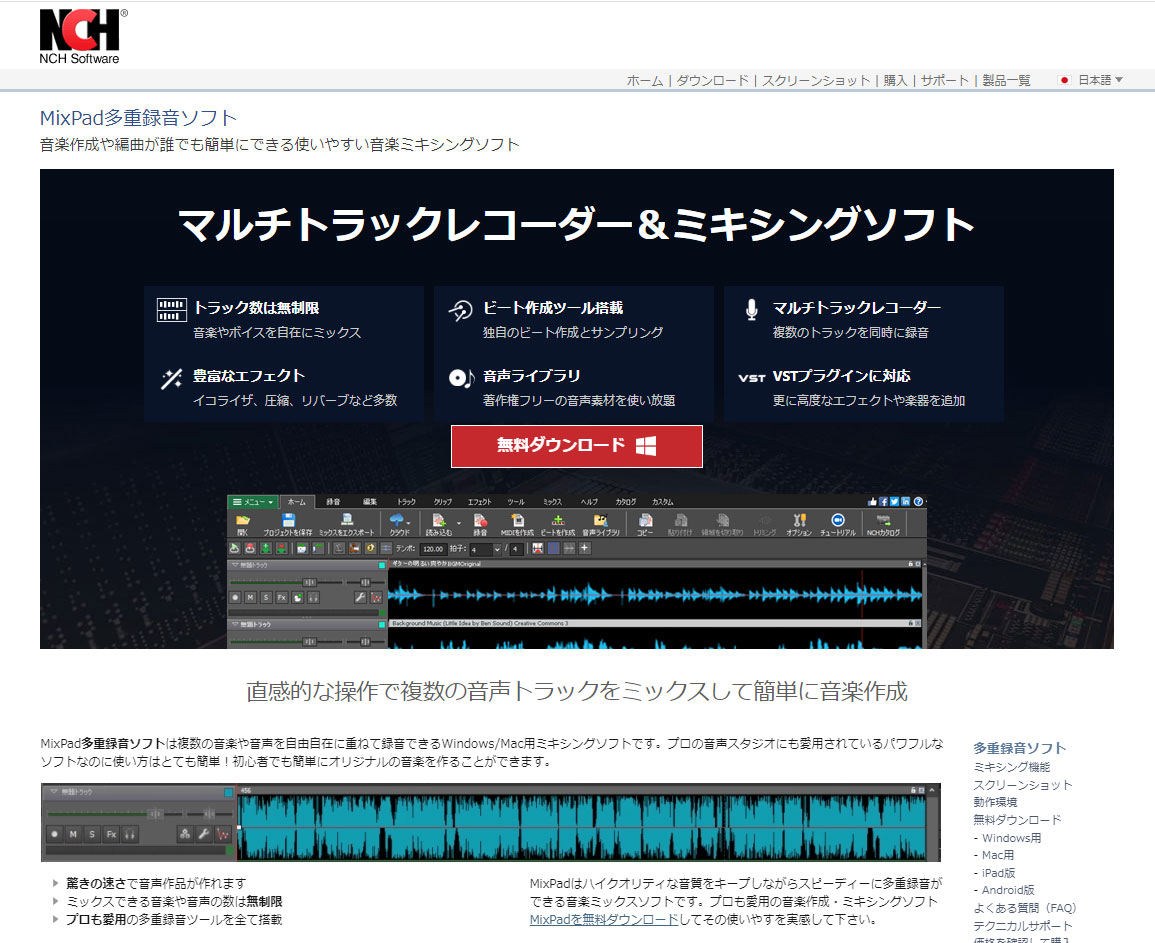
Task: Toggle record arm in lower track strip image
Action: point(54,834)
